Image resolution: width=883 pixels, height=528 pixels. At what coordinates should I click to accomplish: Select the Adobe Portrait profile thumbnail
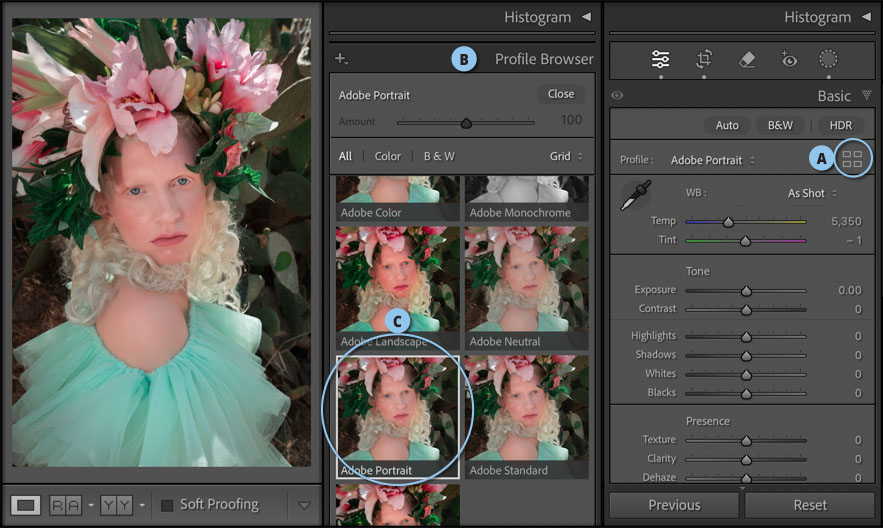coord(398,417)
